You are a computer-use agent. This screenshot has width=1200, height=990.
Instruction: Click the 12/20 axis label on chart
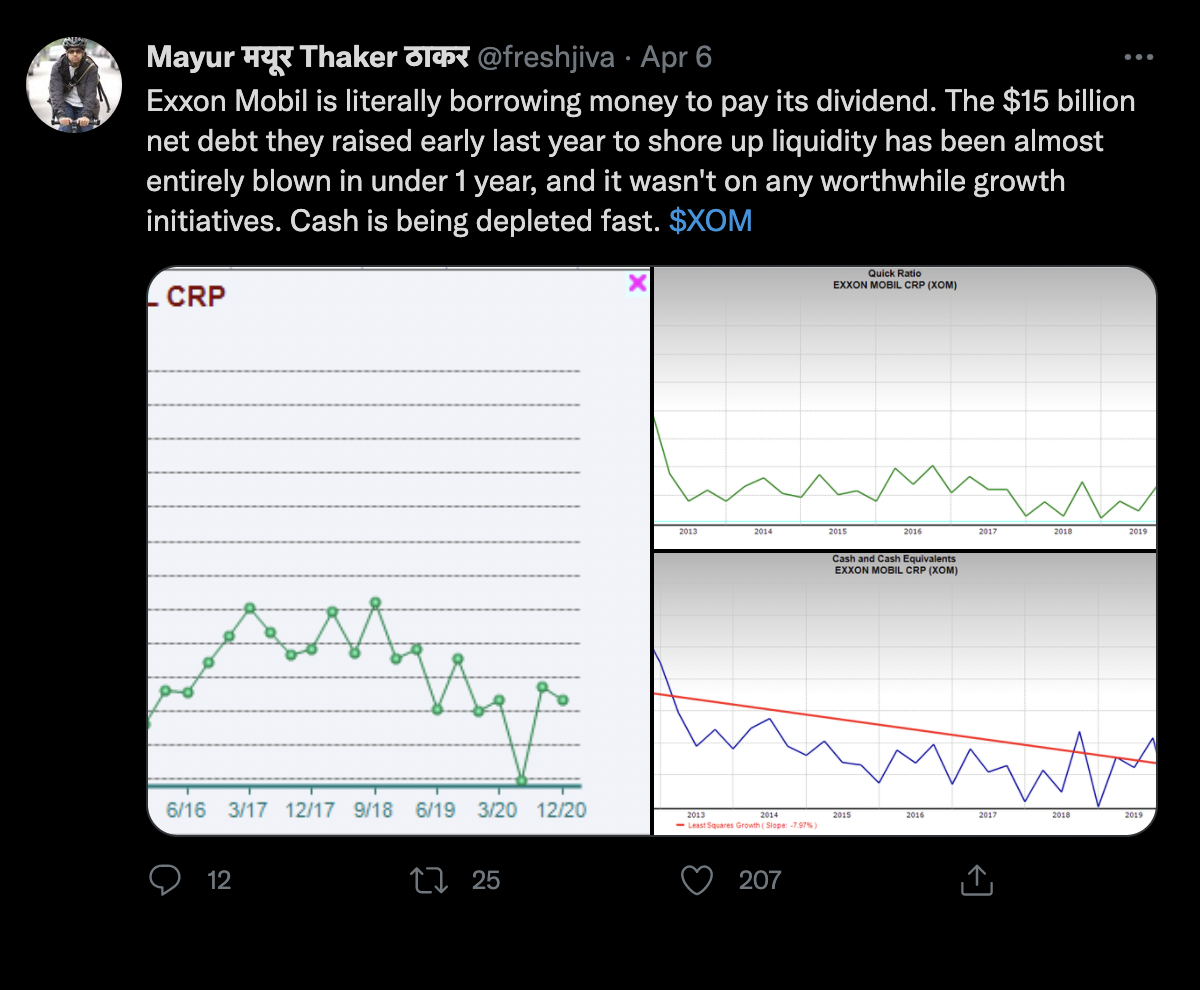561,810
